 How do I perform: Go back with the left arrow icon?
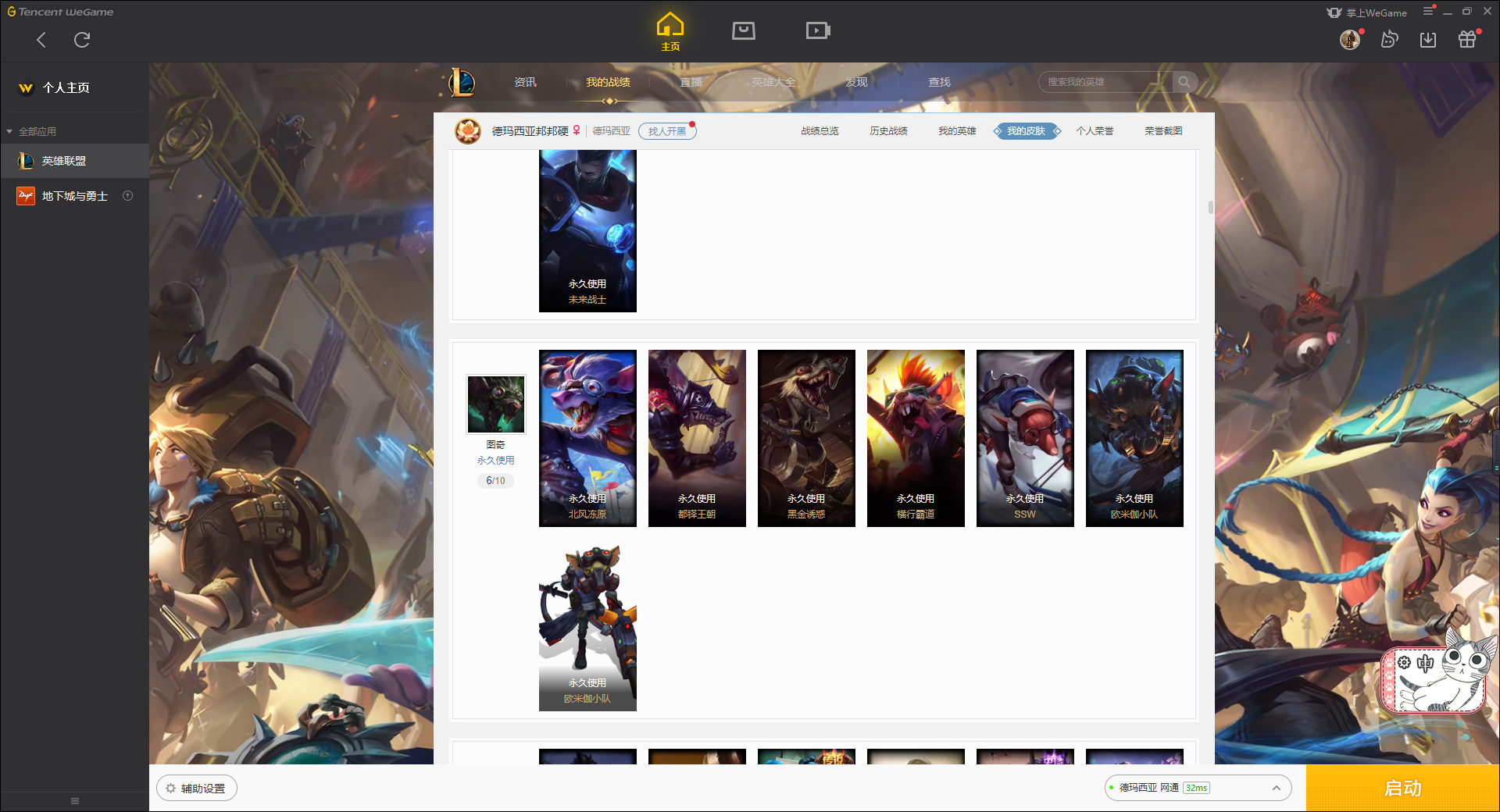pos(41,40)
